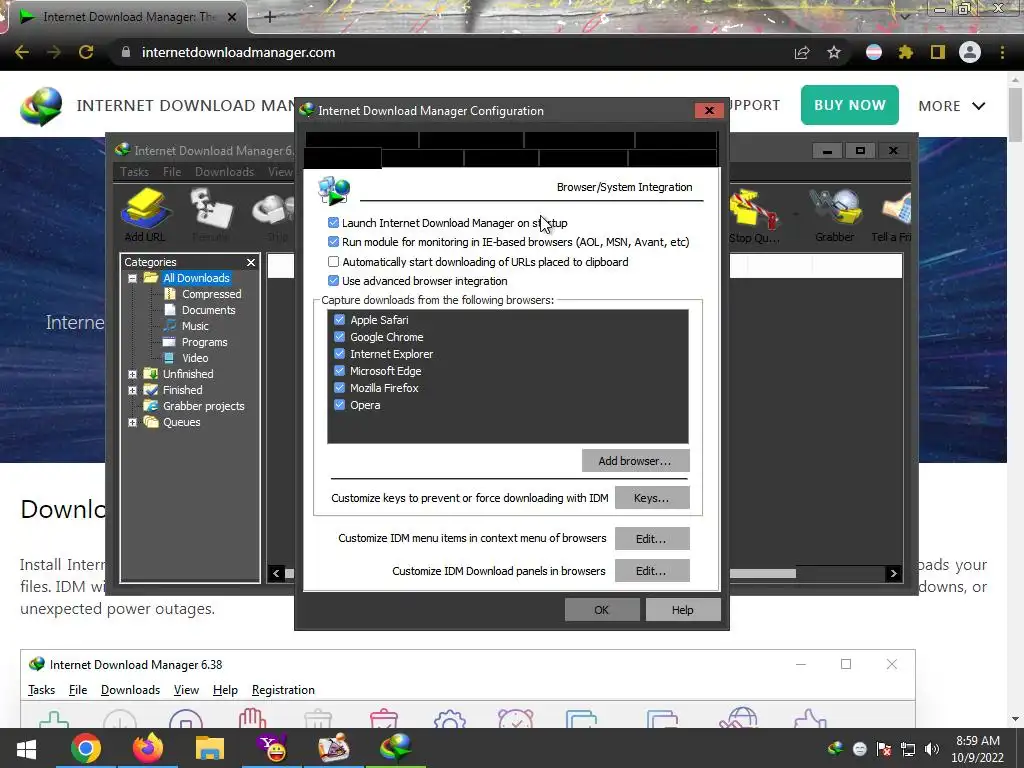
Task: Open the volume control in the system tray
Action: coord(931,749)
